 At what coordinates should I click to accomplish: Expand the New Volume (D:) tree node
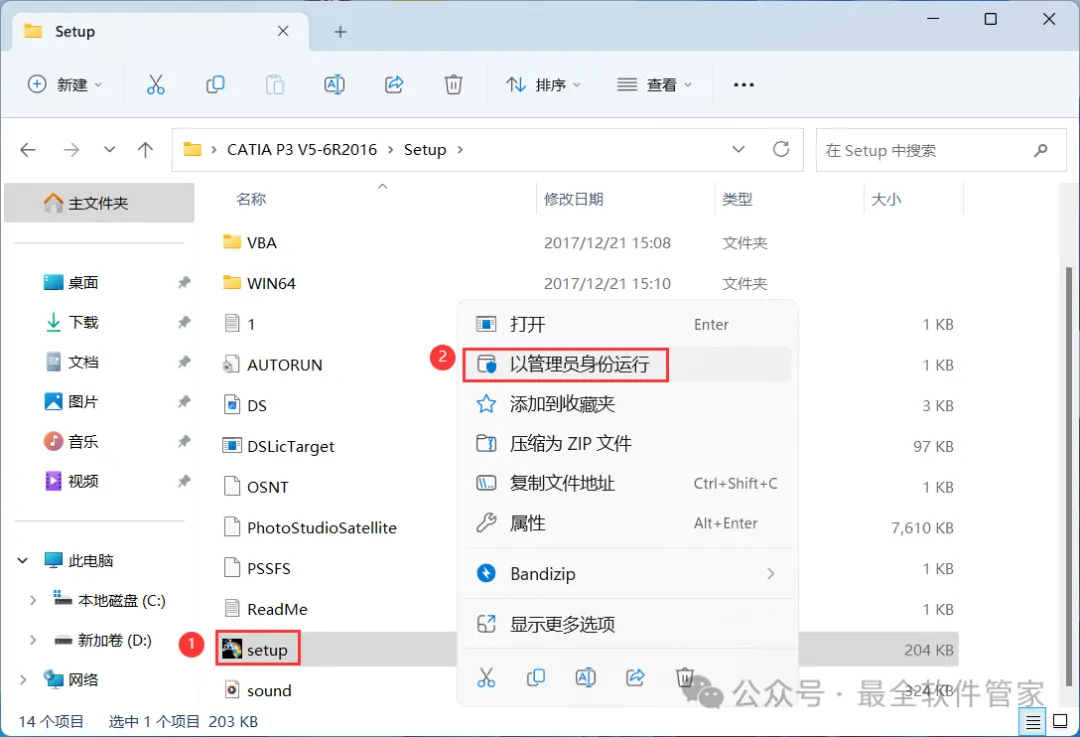click(x=32, y=641)
